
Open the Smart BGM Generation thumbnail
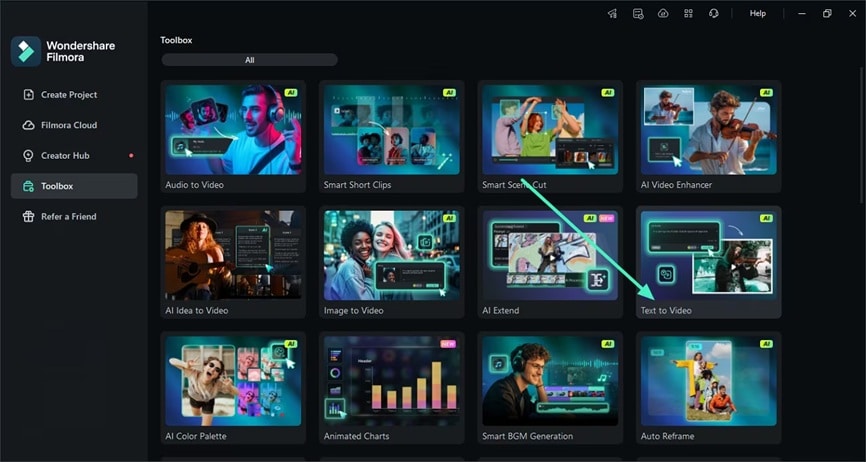point(550,381)
